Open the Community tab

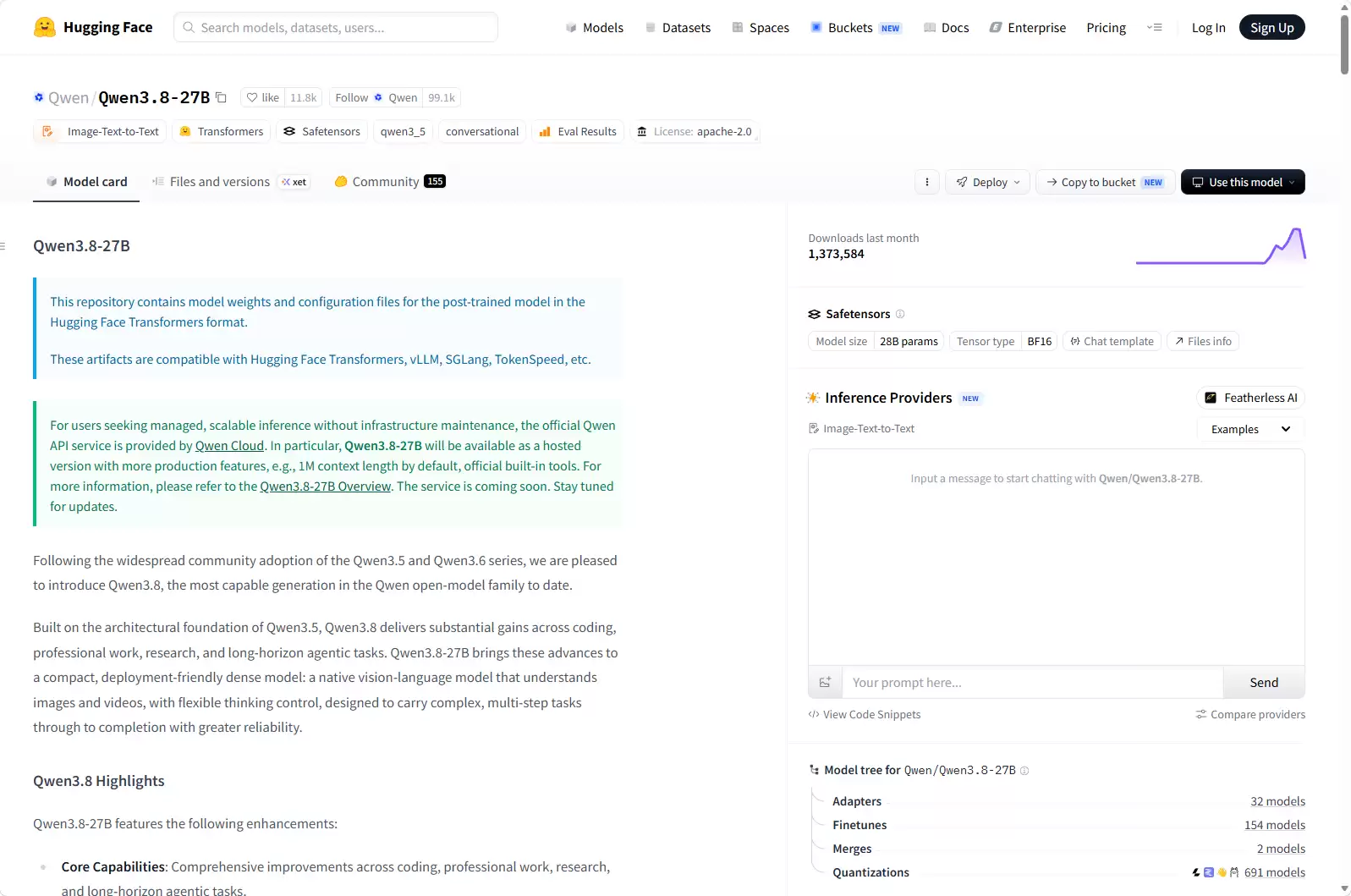tap(390, 182)
